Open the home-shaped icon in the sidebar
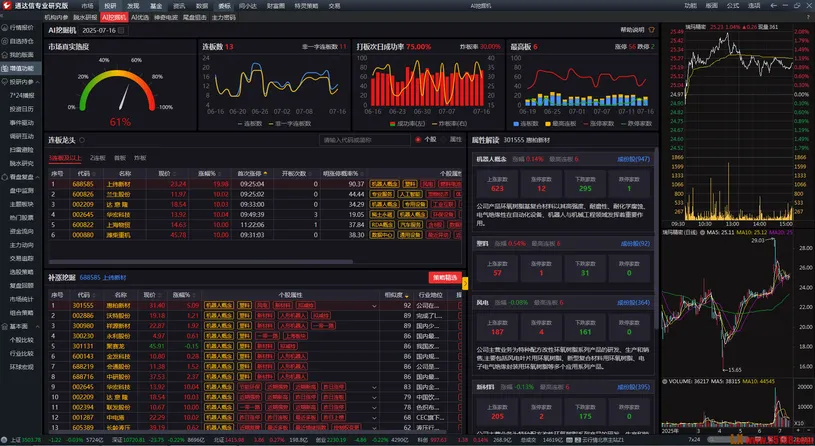815x446 pixels. (x=5, y=55)
